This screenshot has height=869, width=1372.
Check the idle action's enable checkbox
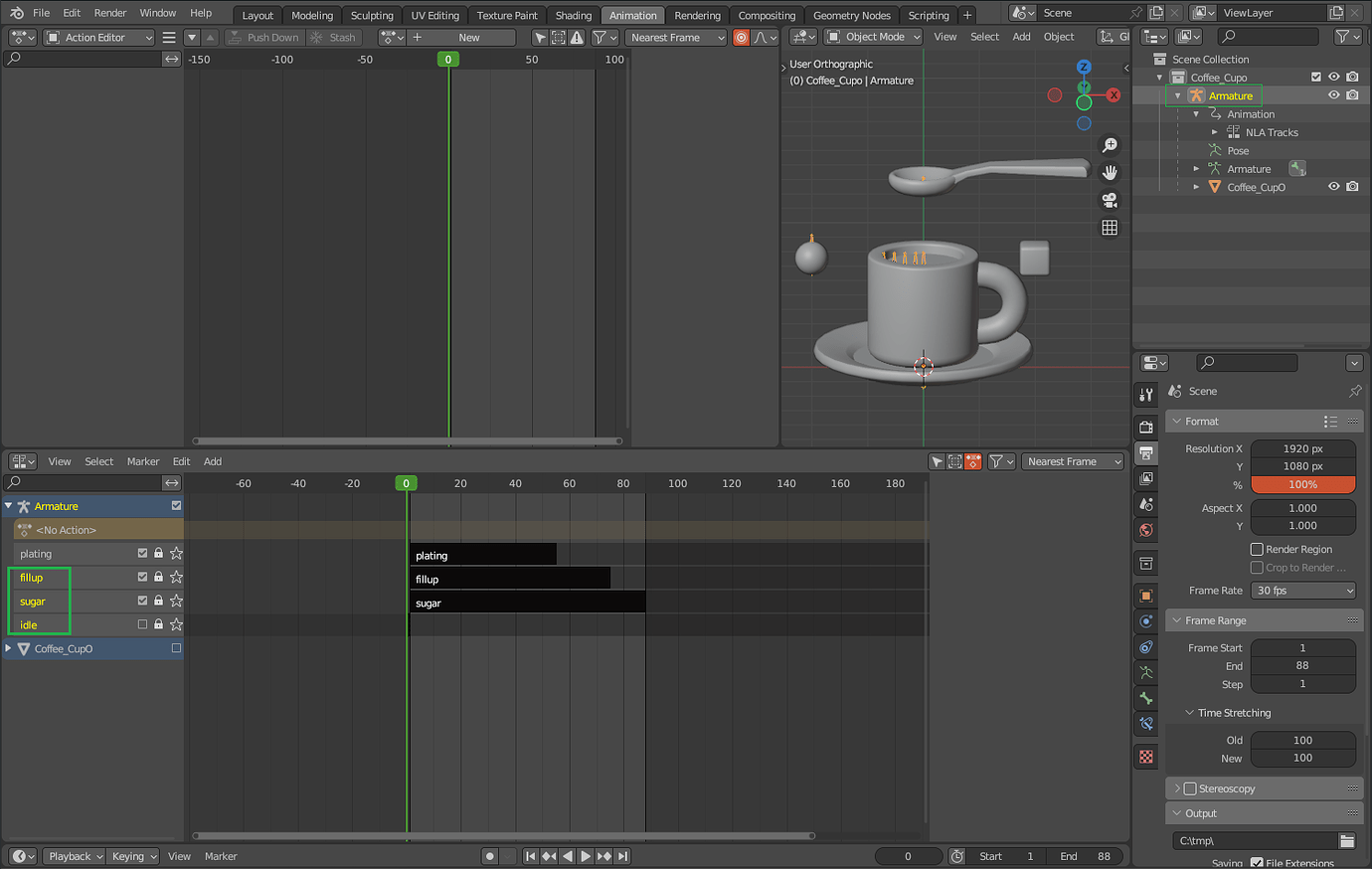point(141,623)
